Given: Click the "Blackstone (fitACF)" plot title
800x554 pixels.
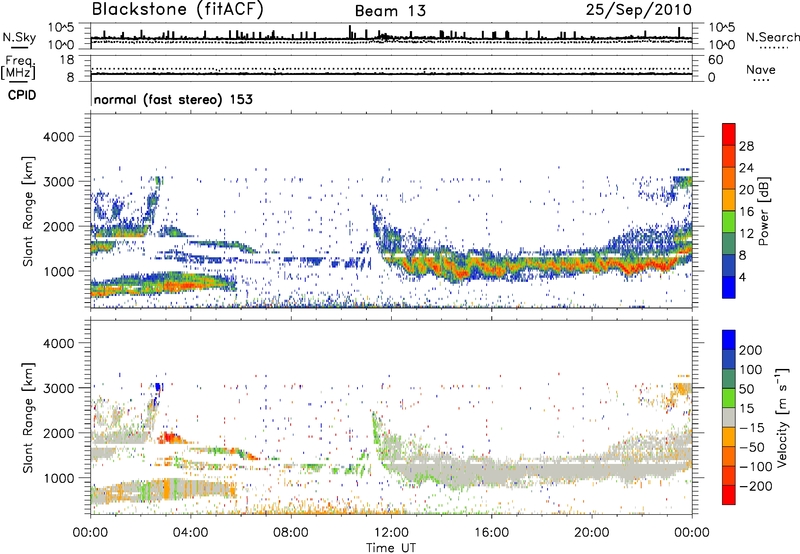Looking at the screenshot, I should pyautogui.click(x=178, y=10).
